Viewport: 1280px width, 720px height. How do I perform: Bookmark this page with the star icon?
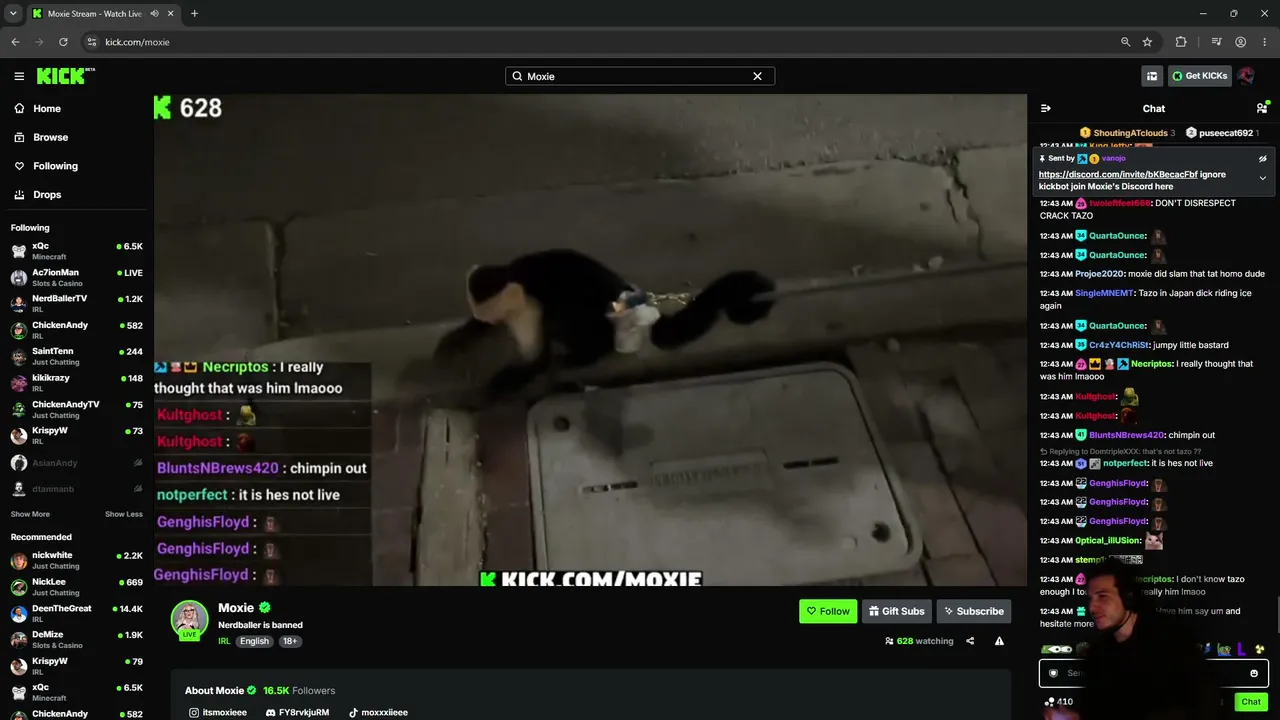click(x=1147, y=42)
